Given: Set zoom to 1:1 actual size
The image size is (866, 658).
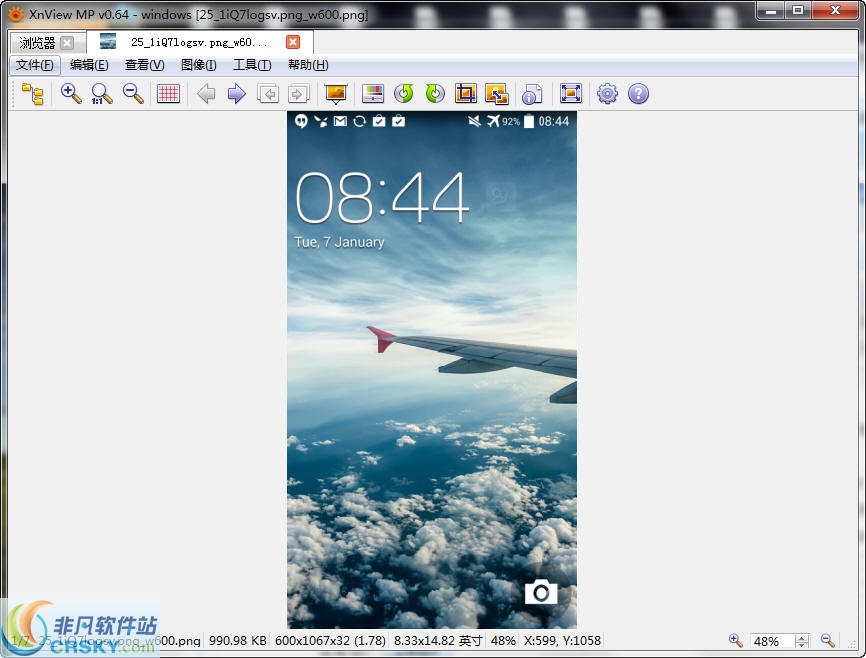Looking at the screenshot, I should pos(101,94).
